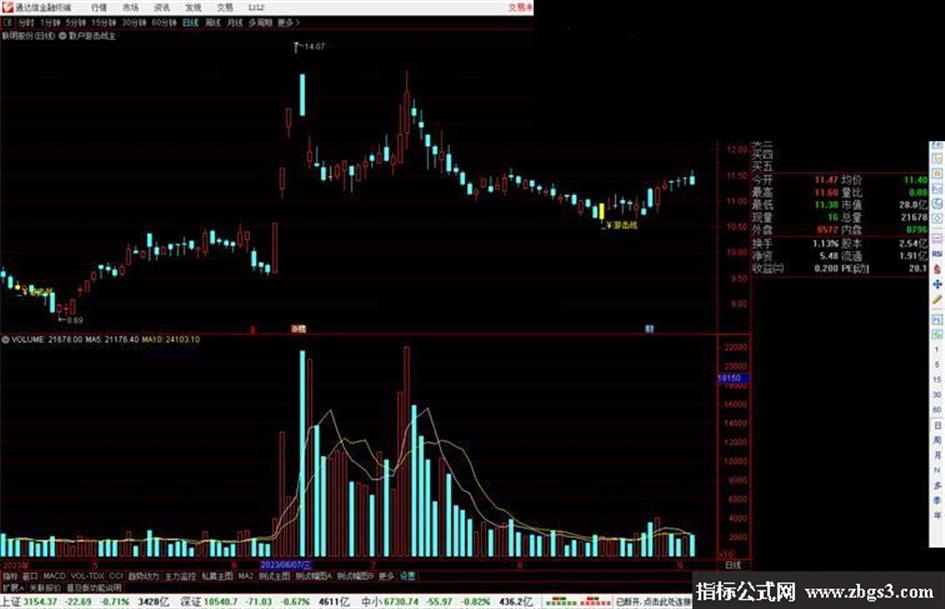Image resolution: width=945 pixels, height=609 pixels.
Task: Select 周 period in right sidebar
Action: pyautogui.click(x=937, y=440)
